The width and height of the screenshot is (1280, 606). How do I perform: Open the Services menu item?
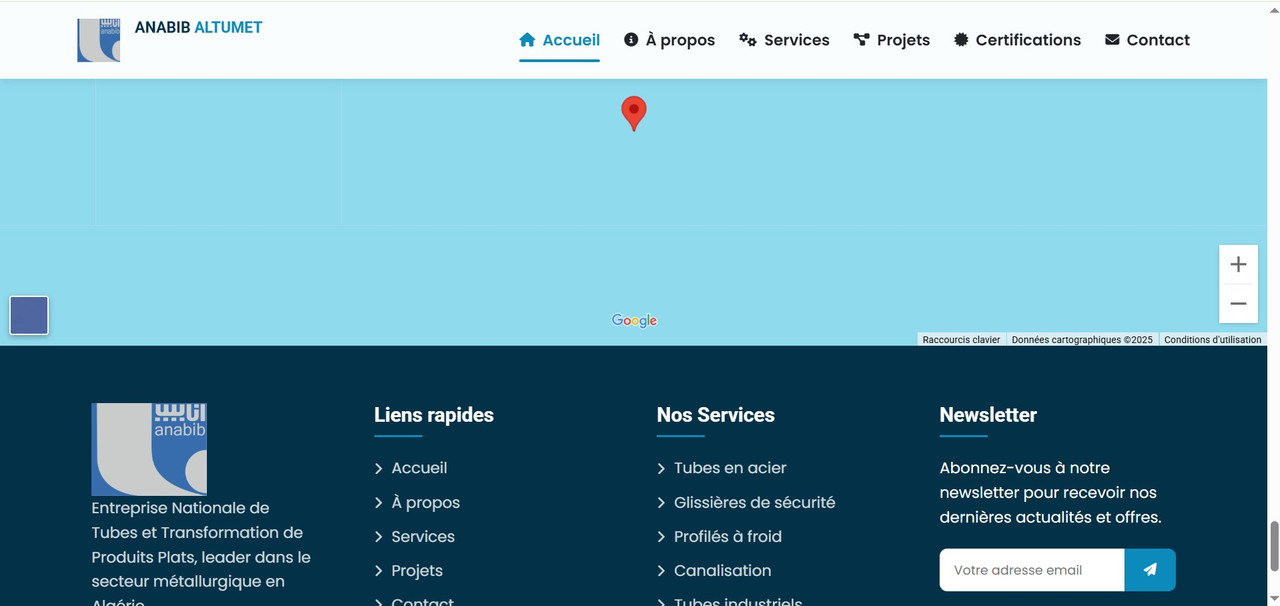(784, 40)
